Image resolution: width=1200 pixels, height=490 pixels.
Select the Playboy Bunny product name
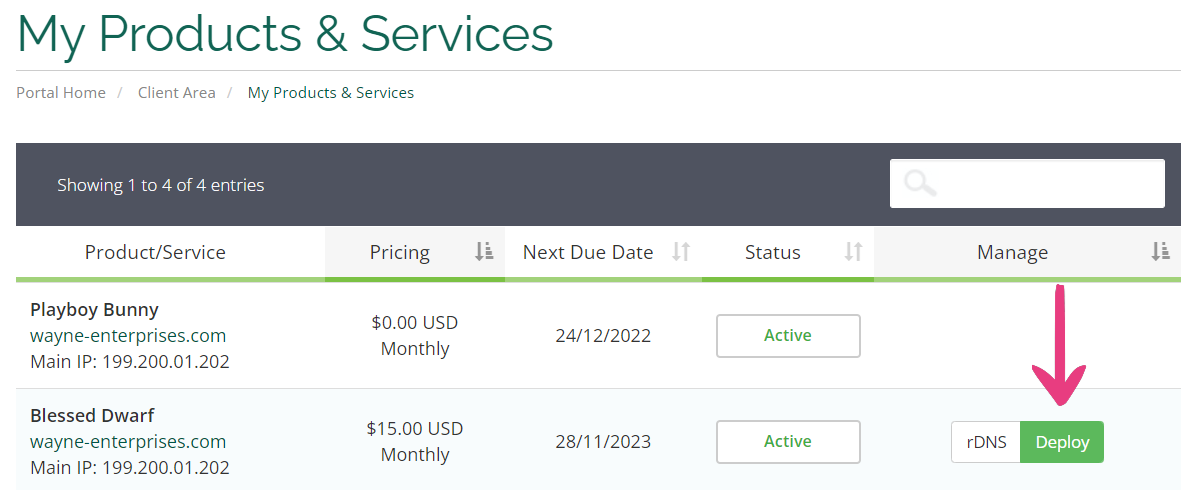(94, 309)
